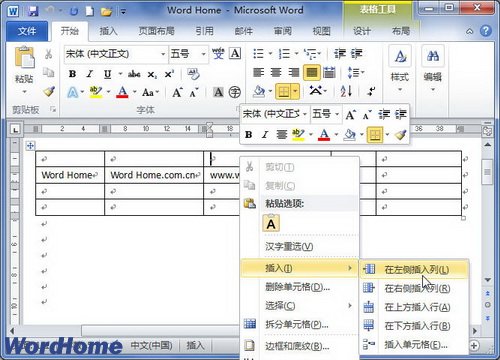Click the New document icon in title bar
This screenshot has width=500, height=360.
pos(90,11)
